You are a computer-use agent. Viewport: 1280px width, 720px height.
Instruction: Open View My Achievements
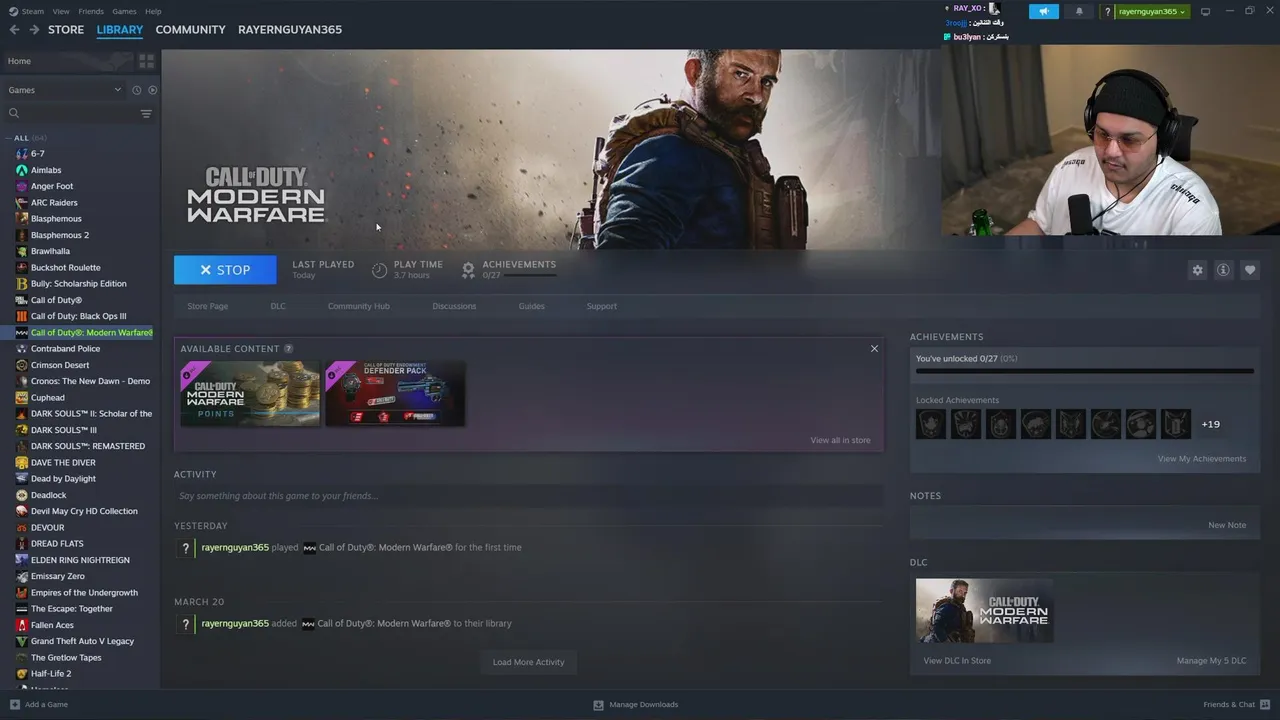1201,459
